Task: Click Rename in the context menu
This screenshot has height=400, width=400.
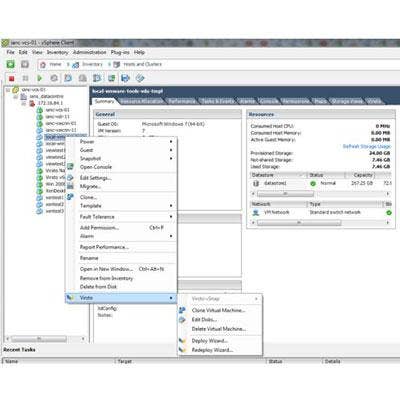Action: point(89,258)
